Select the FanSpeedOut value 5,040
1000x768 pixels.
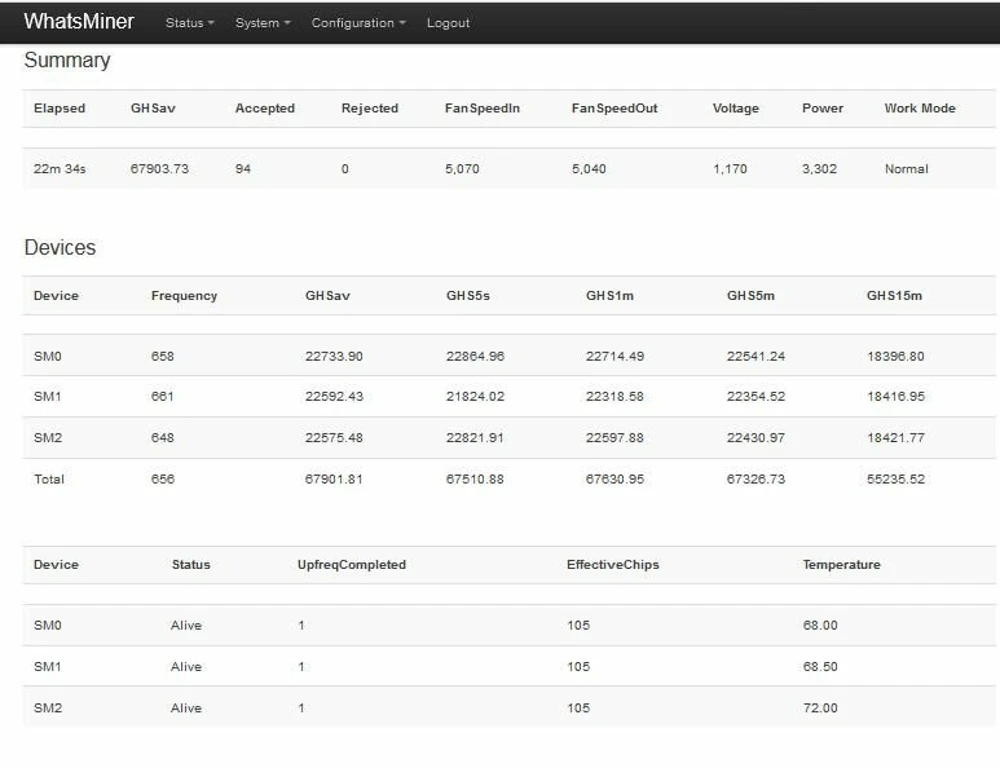(589, 169)
